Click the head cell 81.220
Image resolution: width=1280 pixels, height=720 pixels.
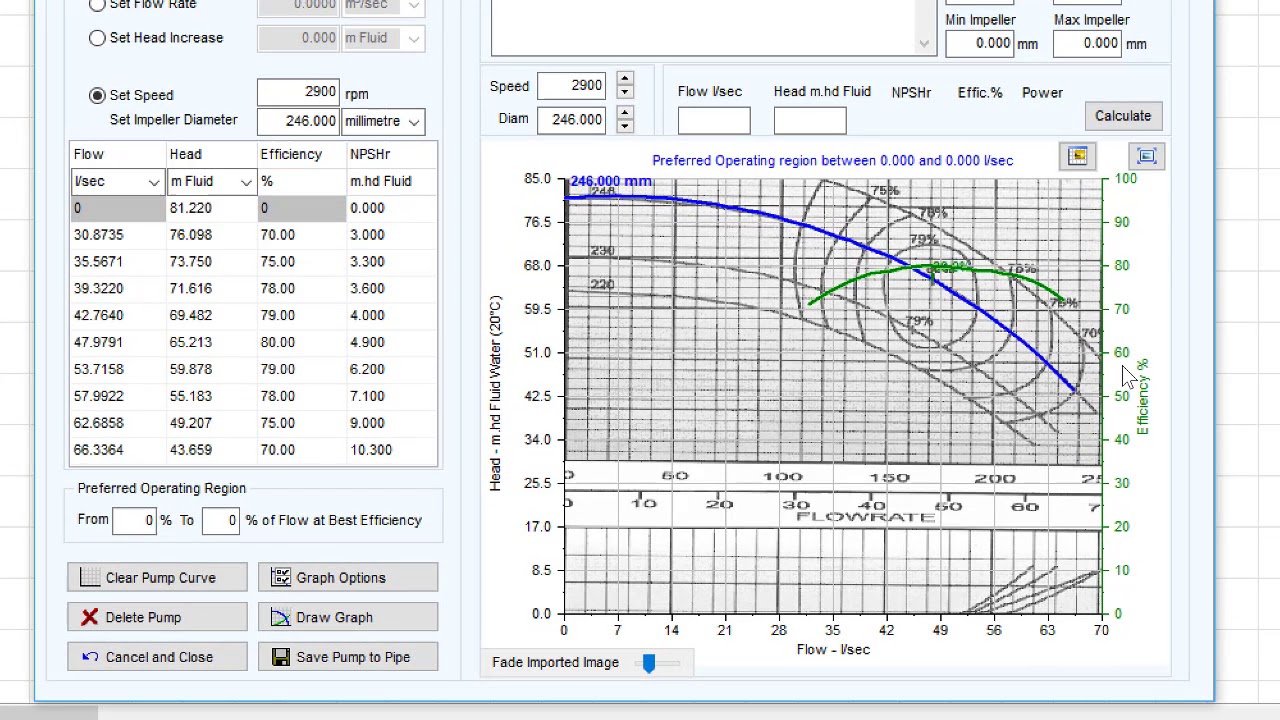(211, 208)
